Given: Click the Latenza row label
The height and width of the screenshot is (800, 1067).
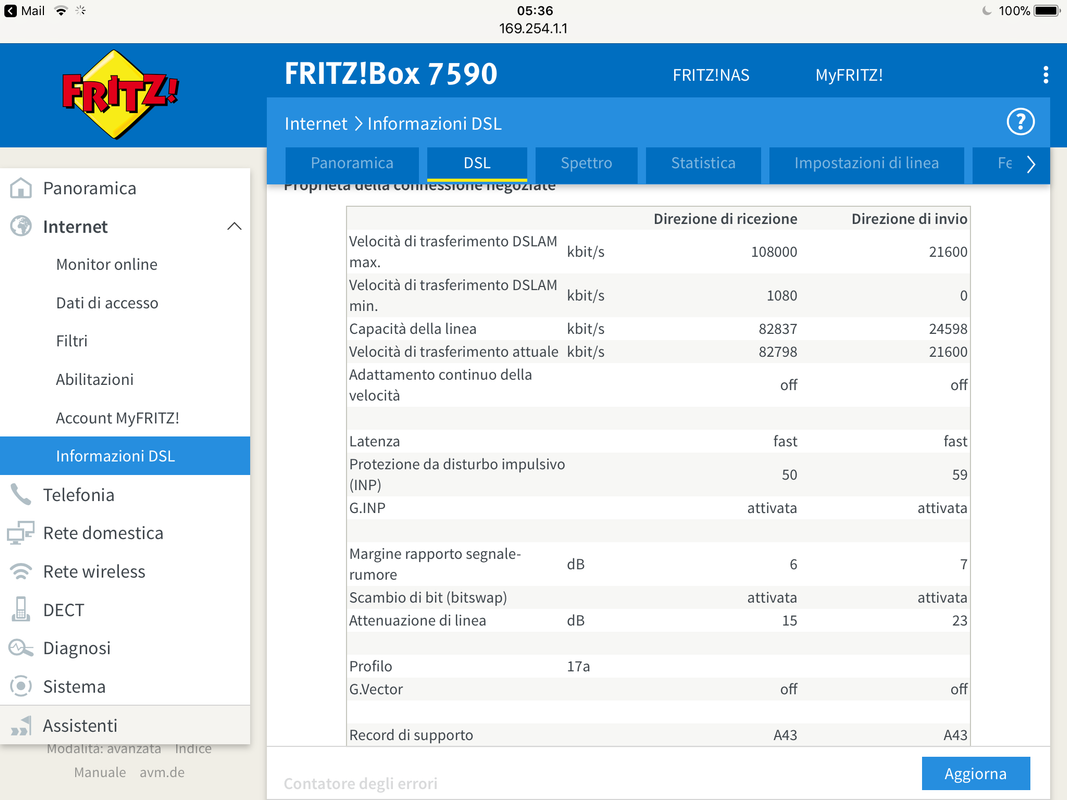Looking at the screenshot, I should point(374,441).
